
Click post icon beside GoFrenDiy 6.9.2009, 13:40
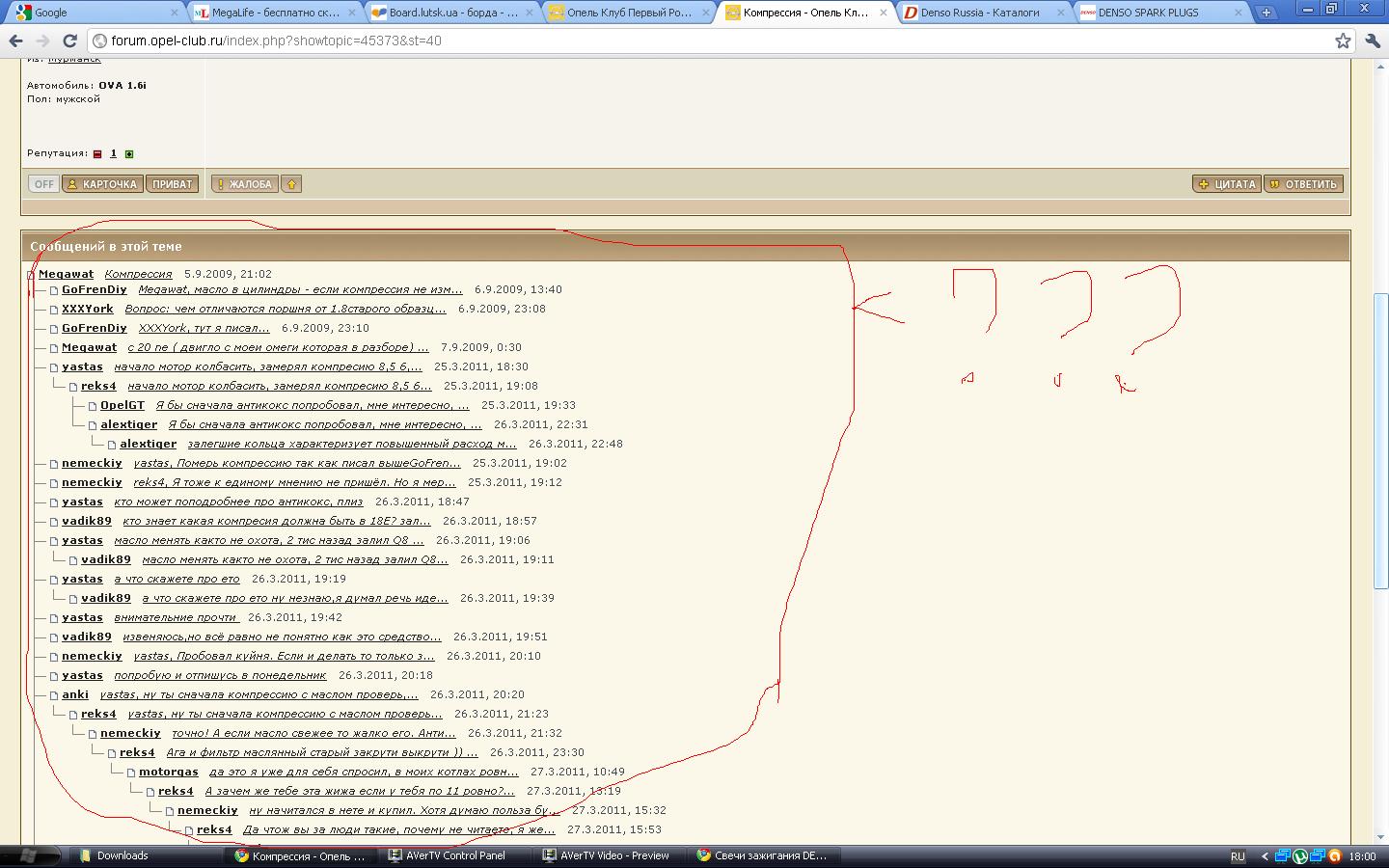pyautogui.click(x=54, y=290)
